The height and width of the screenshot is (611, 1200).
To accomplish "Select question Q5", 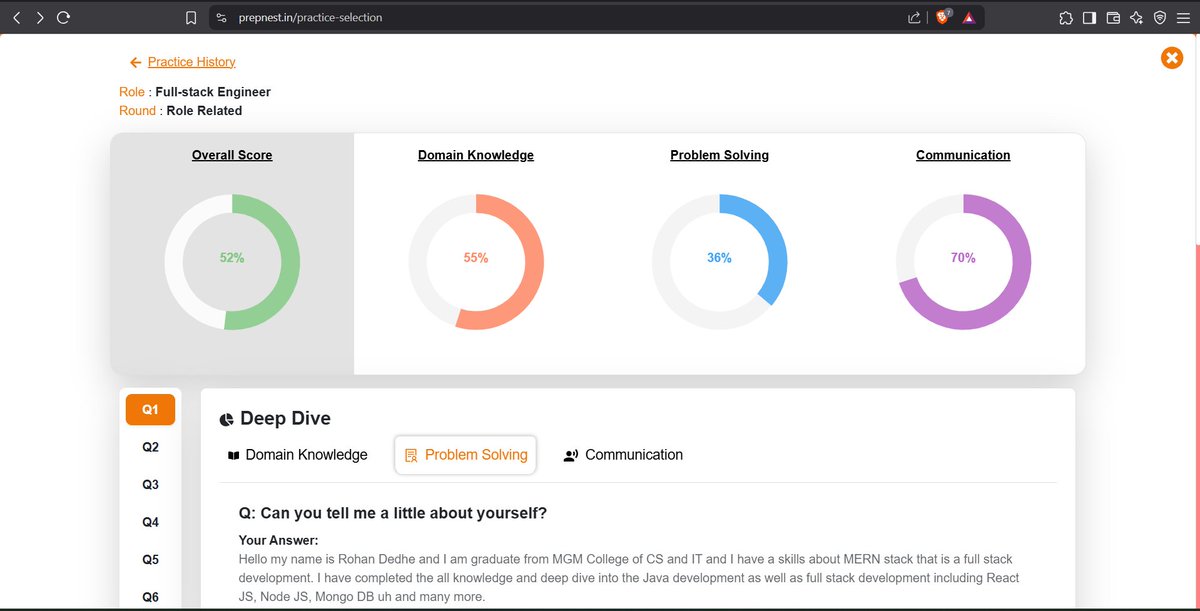I will click(150, 560).
